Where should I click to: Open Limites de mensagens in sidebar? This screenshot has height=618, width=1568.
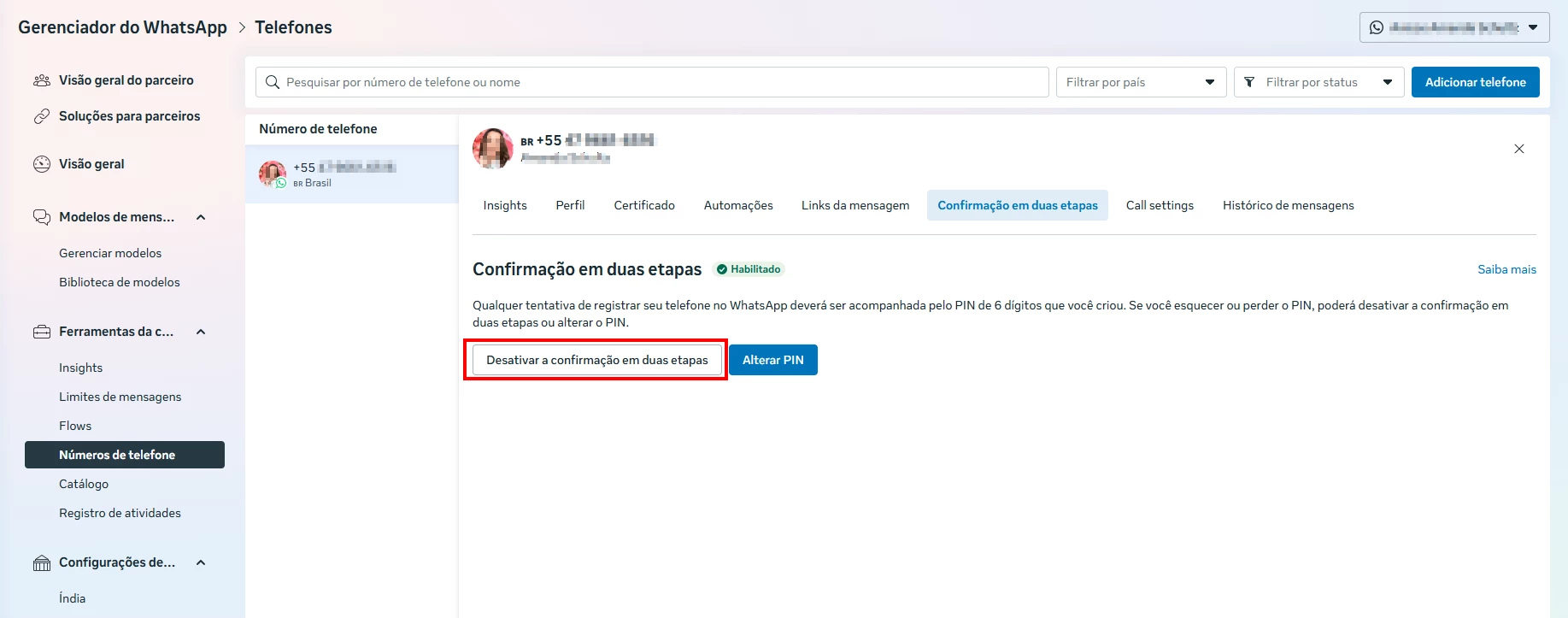(x=120, y=397)
